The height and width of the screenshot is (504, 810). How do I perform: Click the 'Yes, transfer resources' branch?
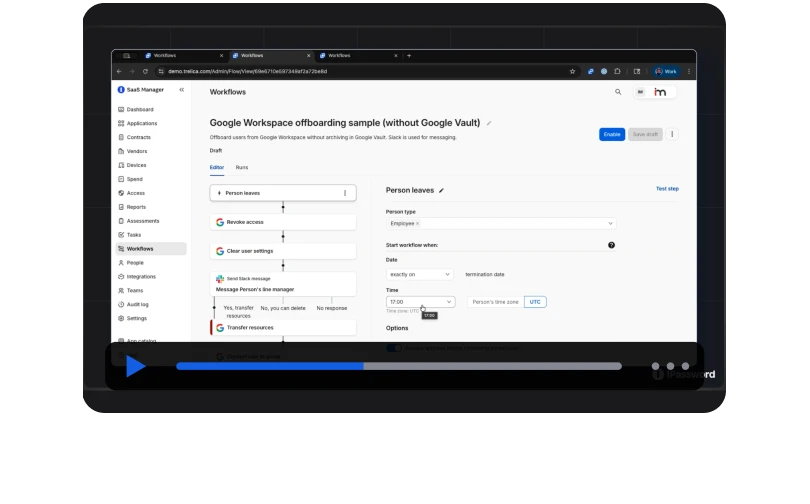238,312
